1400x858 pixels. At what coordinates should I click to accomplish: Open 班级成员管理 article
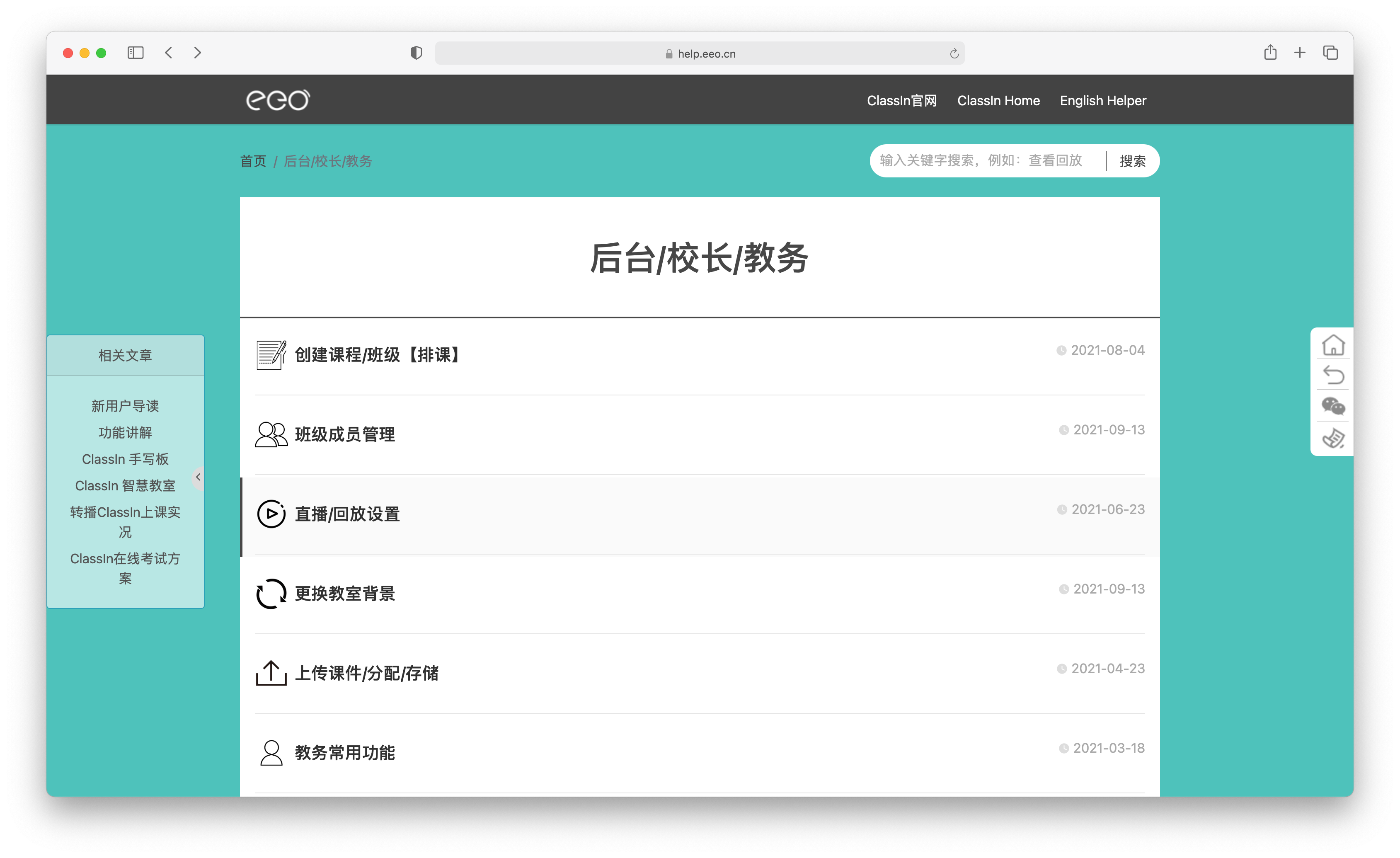click(x=345, y=434)
